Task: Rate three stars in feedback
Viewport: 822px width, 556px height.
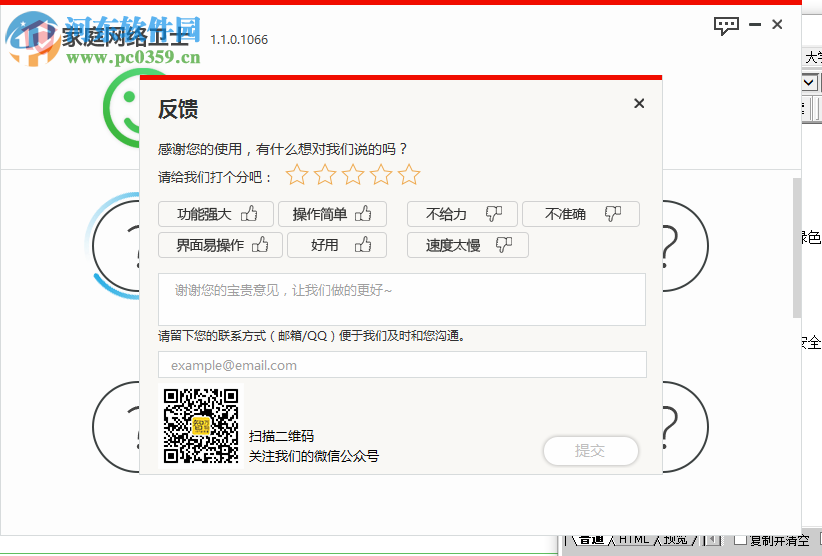Action: point(353,175)
